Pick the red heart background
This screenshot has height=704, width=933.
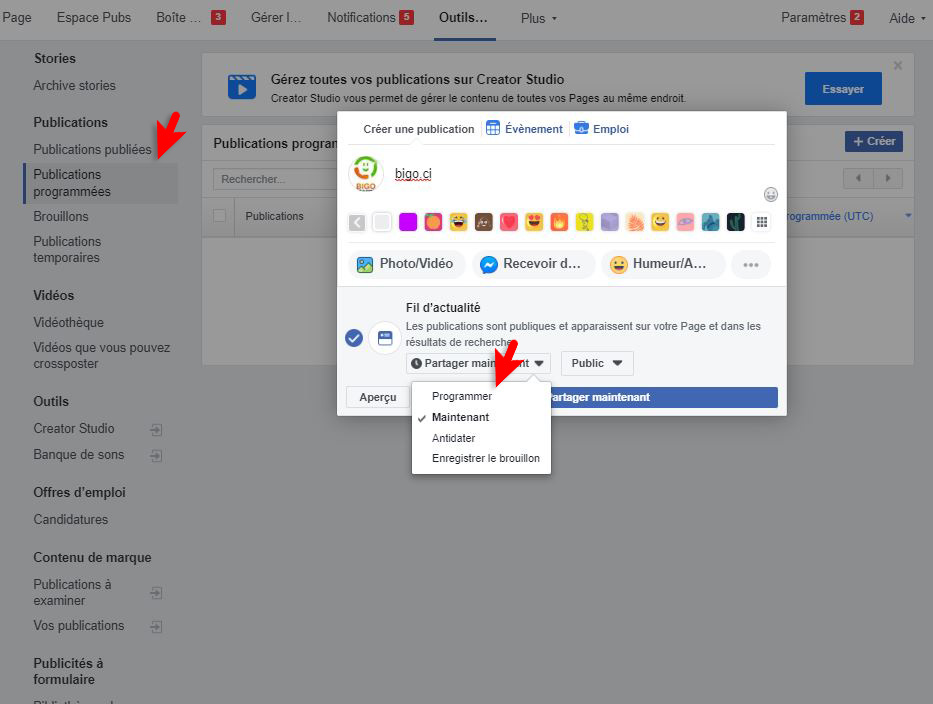pos(509,222)
